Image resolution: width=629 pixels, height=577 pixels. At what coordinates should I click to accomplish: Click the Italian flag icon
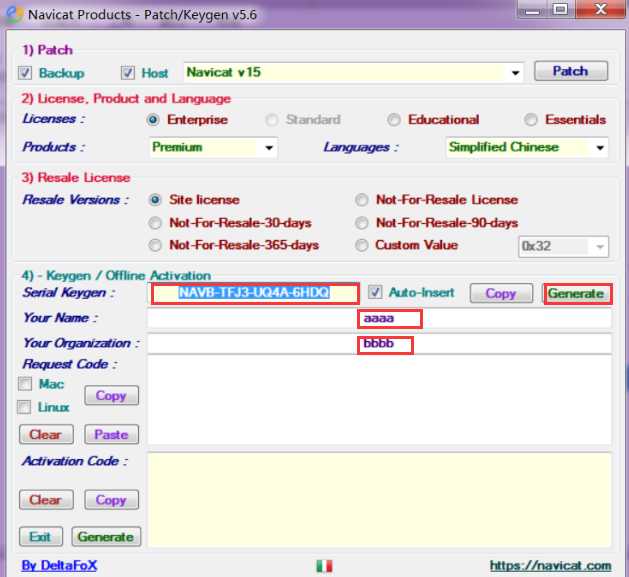click(x=324, y=566)
